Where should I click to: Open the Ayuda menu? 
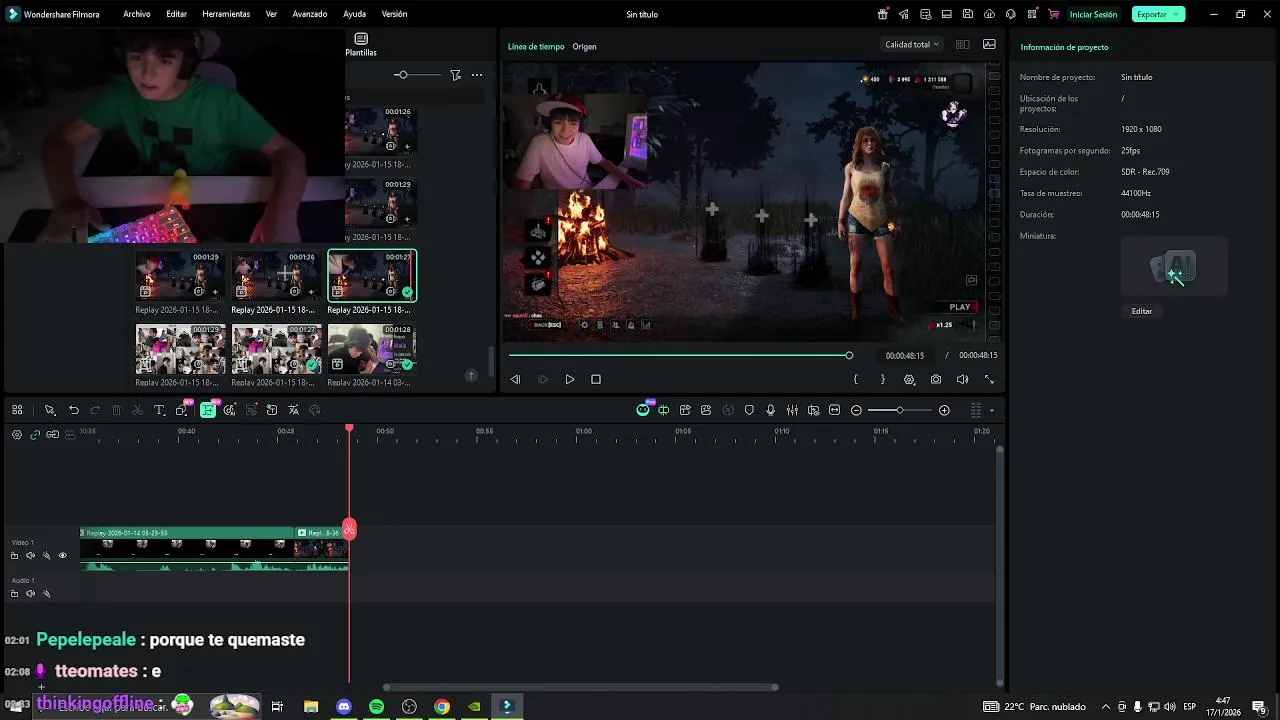pyautogui.click(x=355, y=14)
